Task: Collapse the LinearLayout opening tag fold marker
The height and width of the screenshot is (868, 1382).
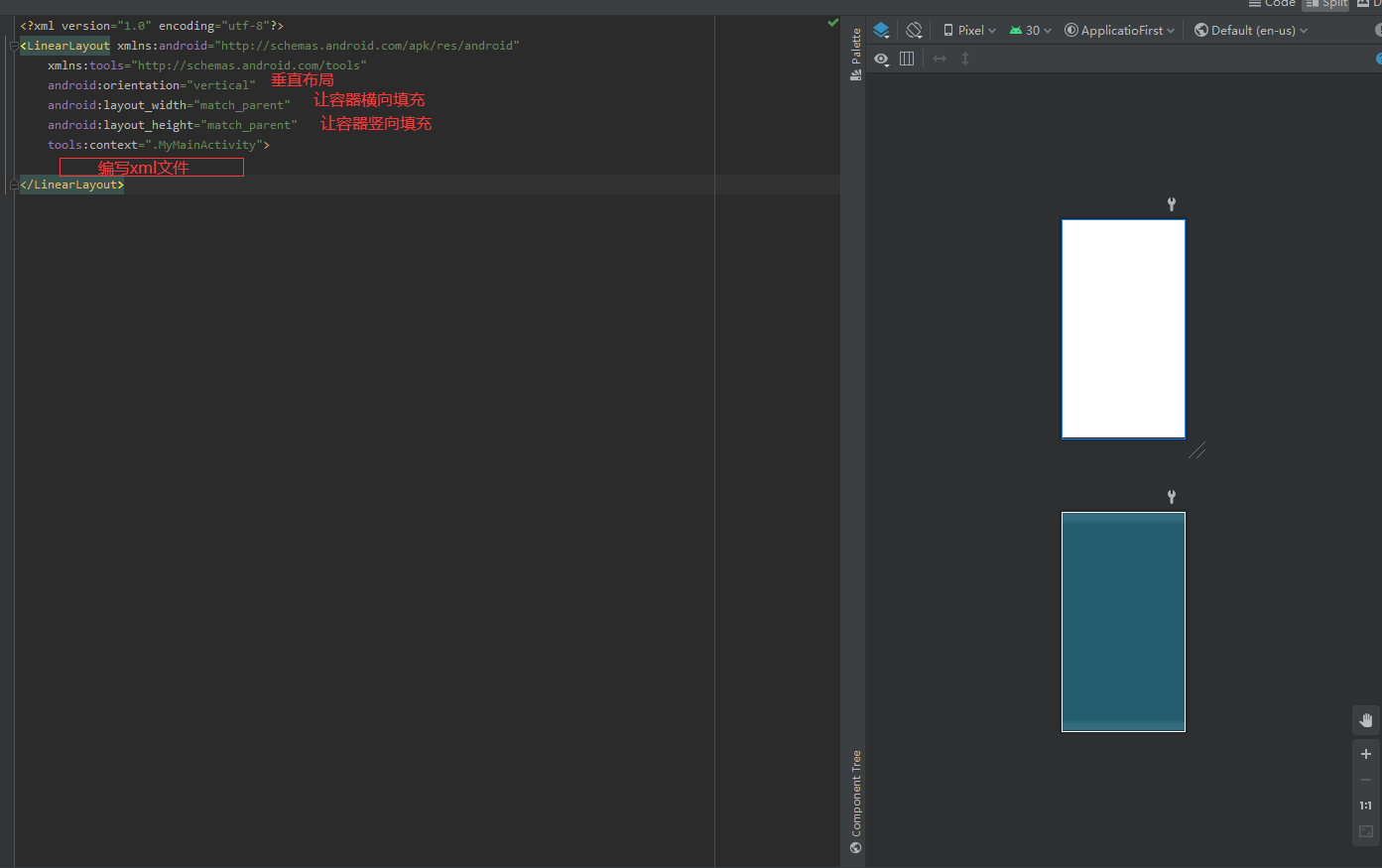Action: [14, 46]
